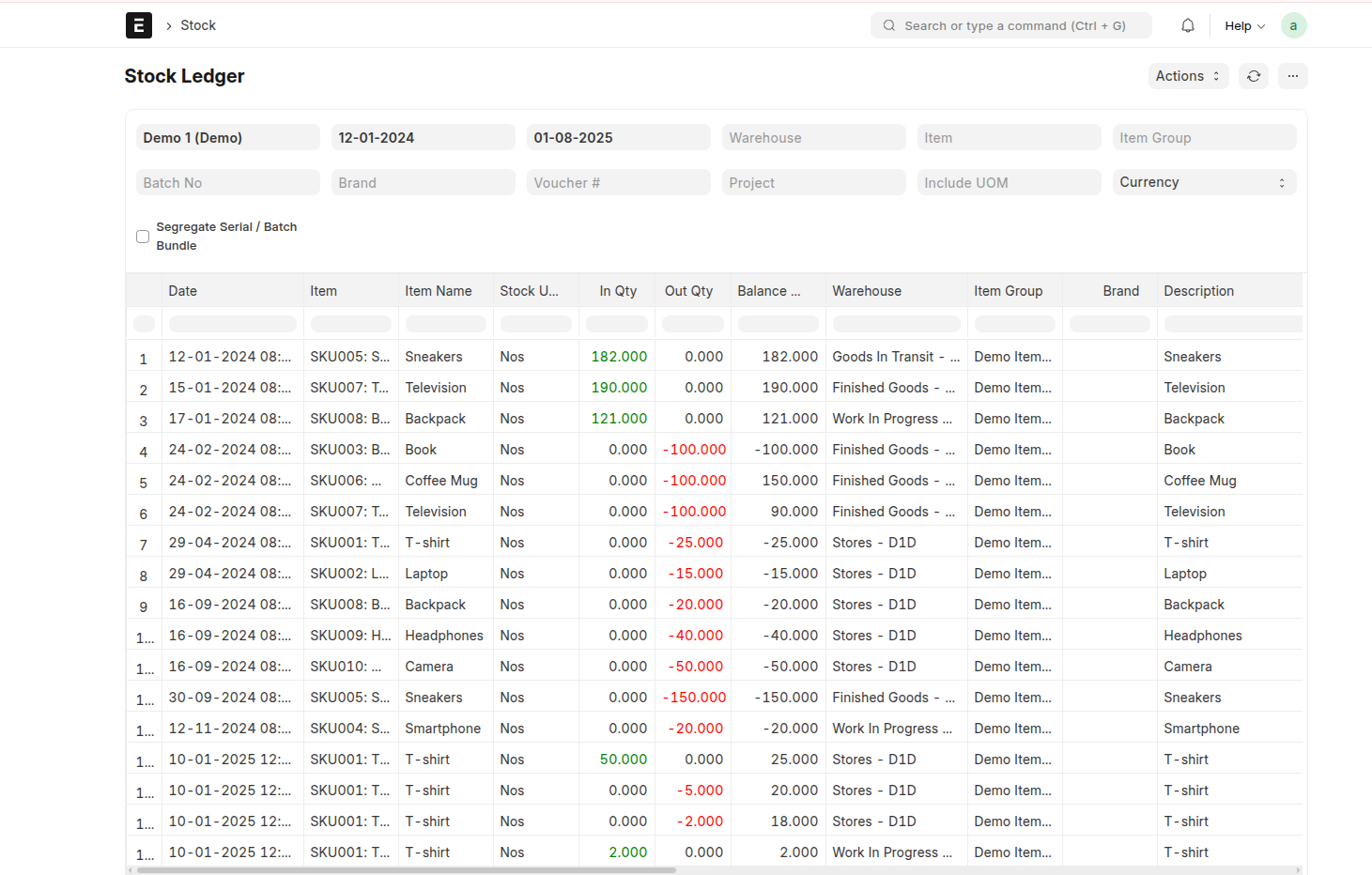Select the SKU005 Sneakers item link
Image resolution: width=1372 pixels, height=875 pixels.
click(x=350, y=356)
